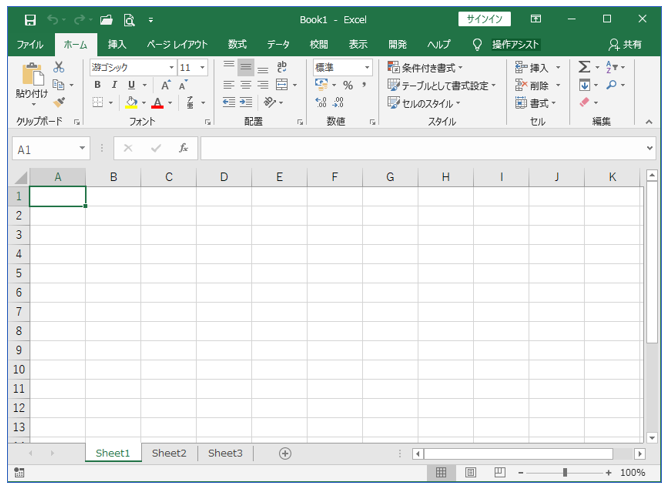
Task: Open font name 游ゴシック dropdown
Action: point(171,67)
